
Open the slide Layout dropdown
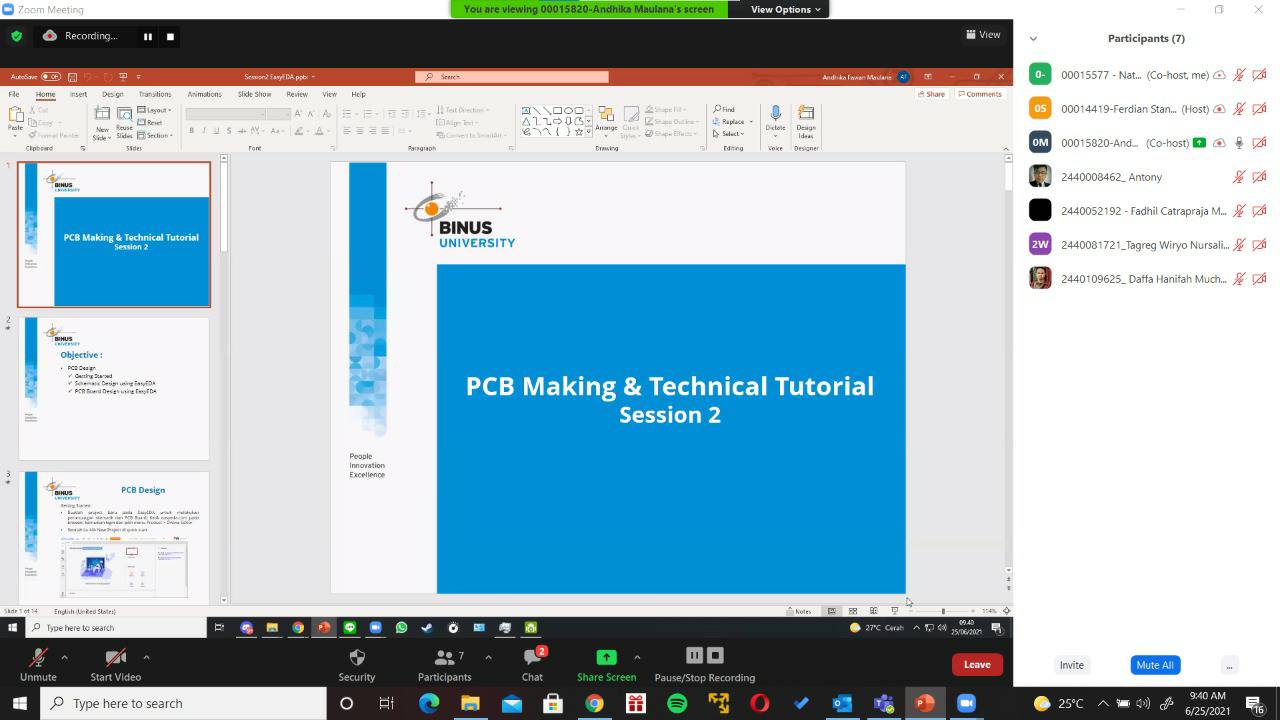[156, 110]
